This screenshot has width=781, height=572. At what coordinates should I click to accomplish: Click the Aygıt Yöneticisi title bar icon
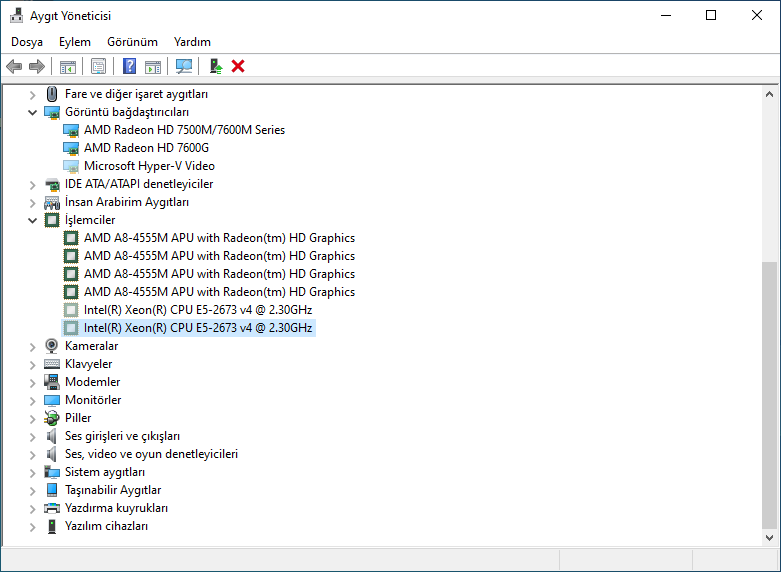click(x=16, y=15)
